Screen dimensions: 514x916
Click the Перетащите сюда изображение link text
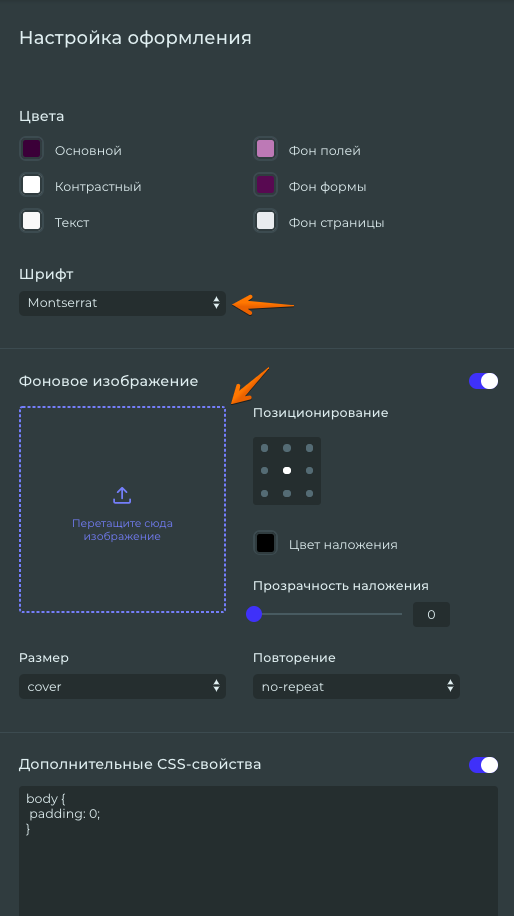(x=122, y=530)
